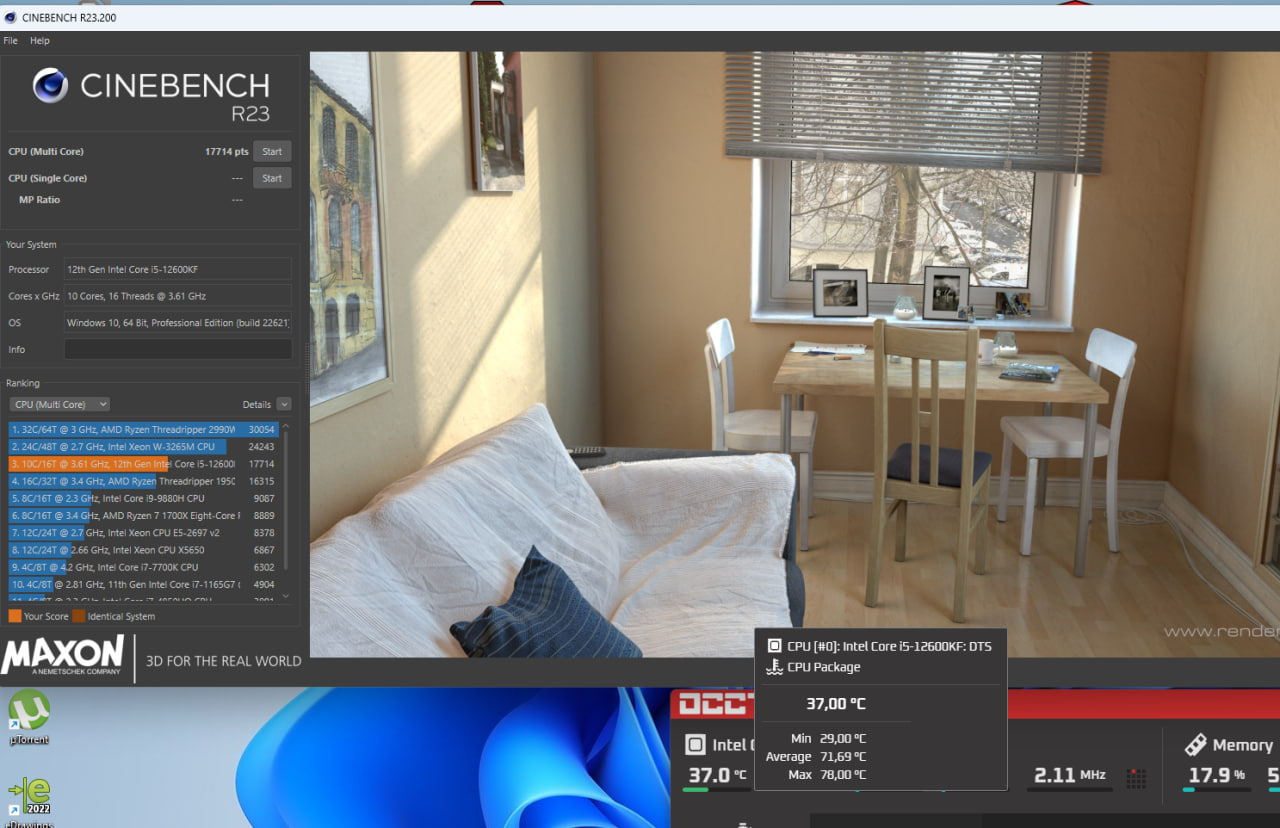Click the core grid dots icon in OCCT
This screenshot has width=1280, height=828.
point(1136,777)
